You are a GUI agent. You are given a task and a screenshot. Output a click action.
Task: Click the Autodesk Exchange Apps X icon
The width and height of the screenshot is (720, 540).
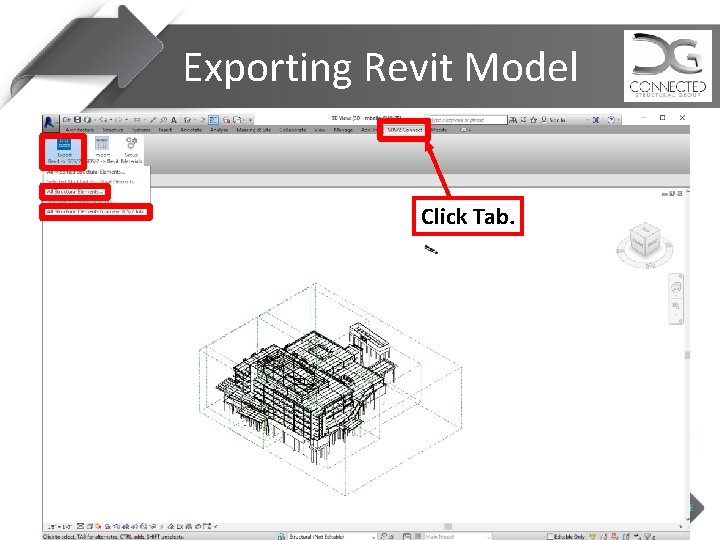(596, 120)
